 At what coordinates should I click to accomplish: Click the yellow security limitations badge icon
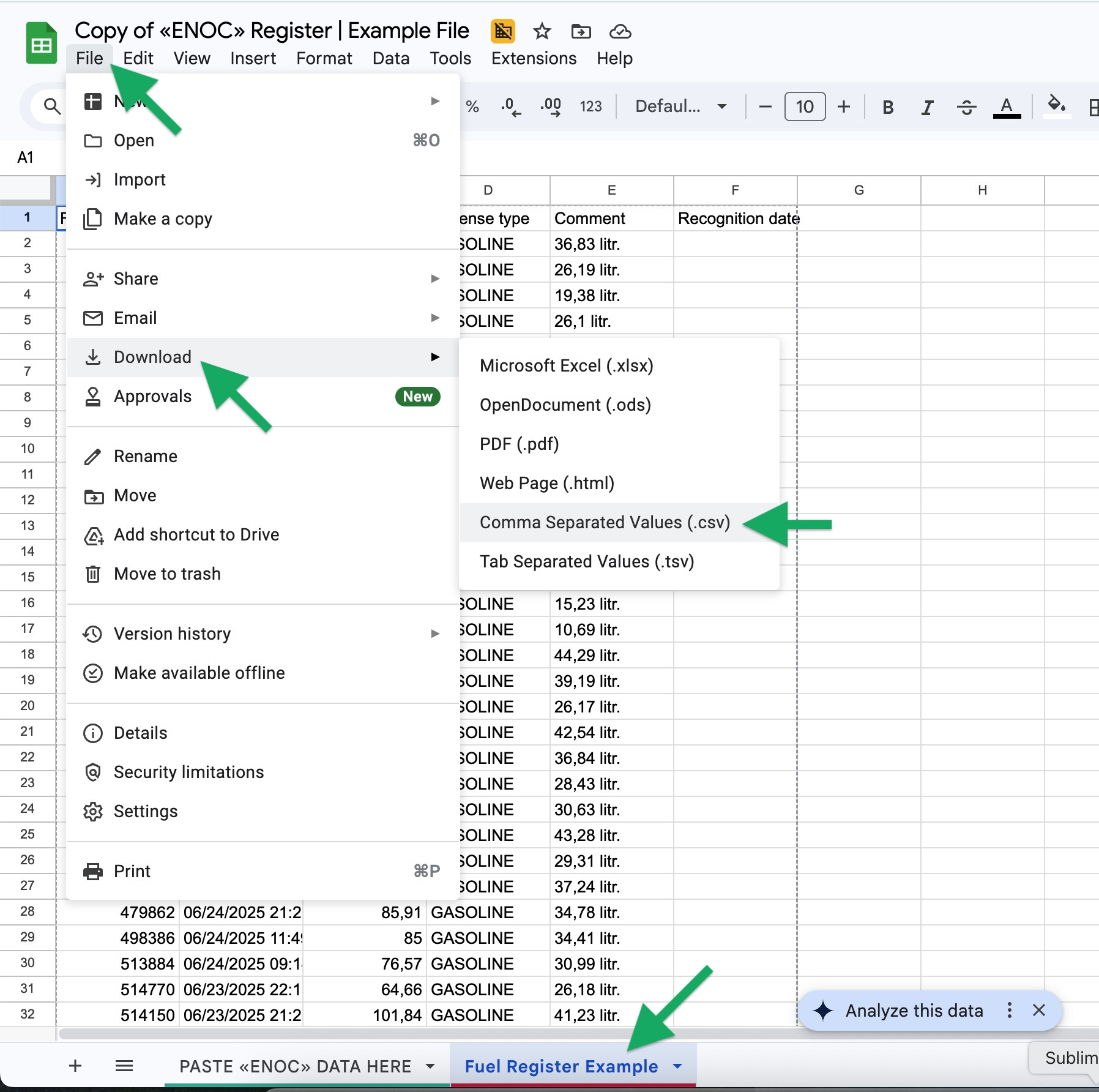click(x=503, y=31)
